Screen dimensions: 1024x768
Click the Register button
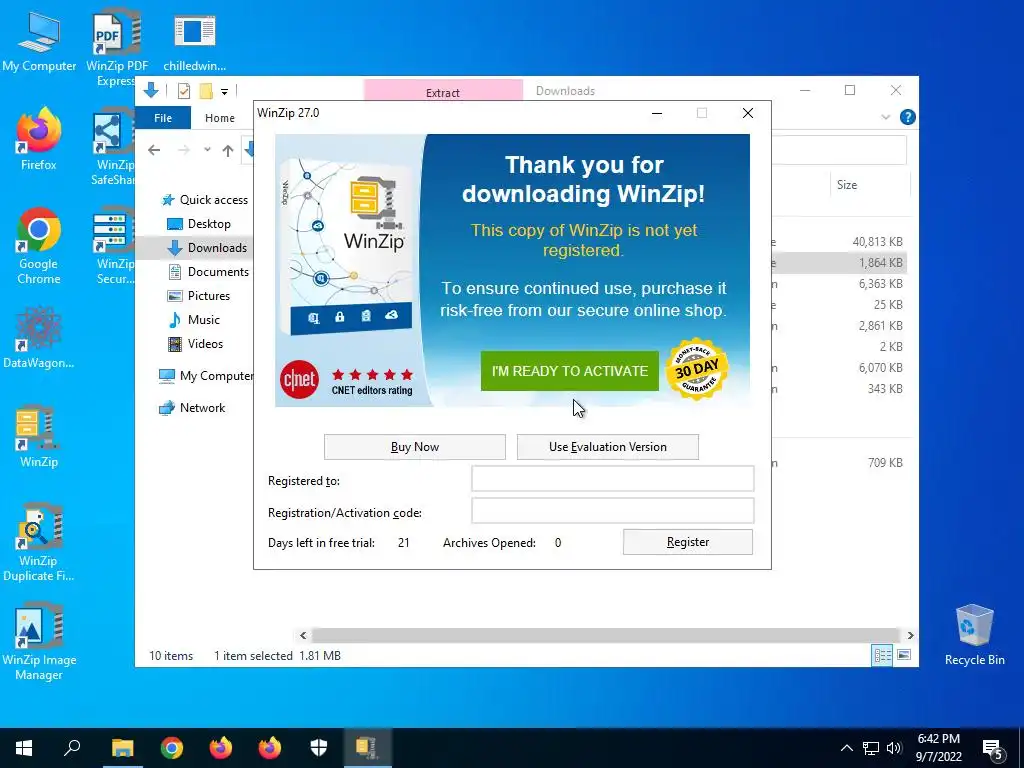tap(688, 542)
